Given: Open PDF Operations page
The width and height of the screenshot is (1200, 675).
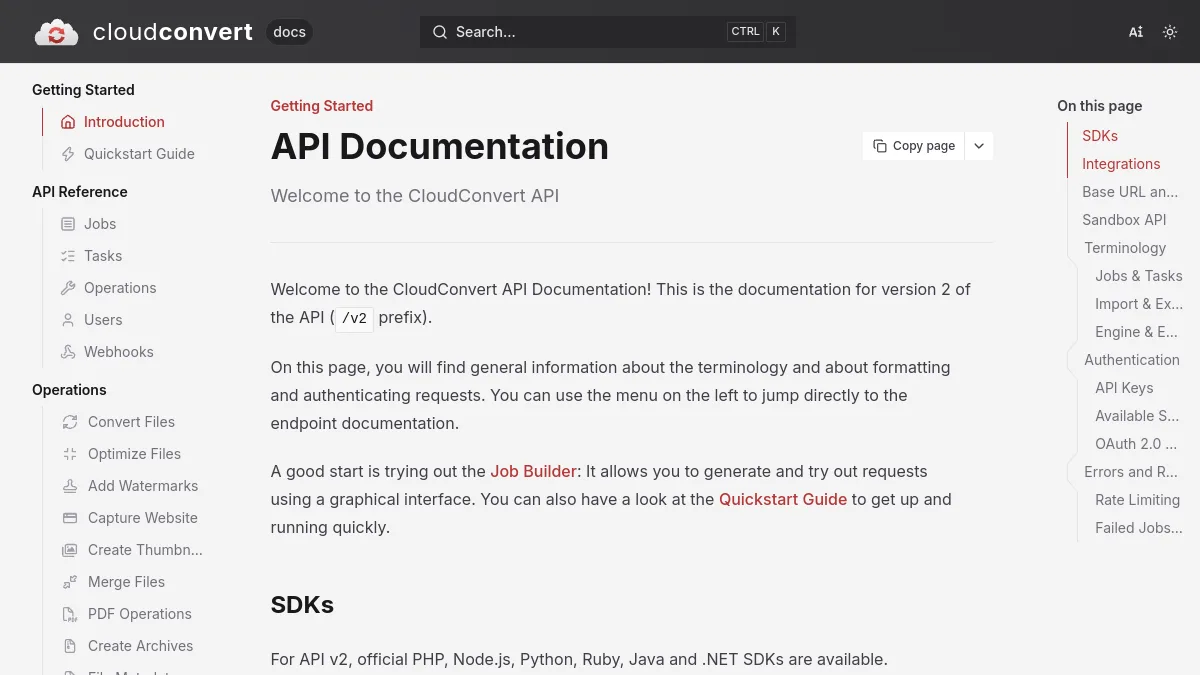Looking at the screenshot, I should [x=140, y=614].
